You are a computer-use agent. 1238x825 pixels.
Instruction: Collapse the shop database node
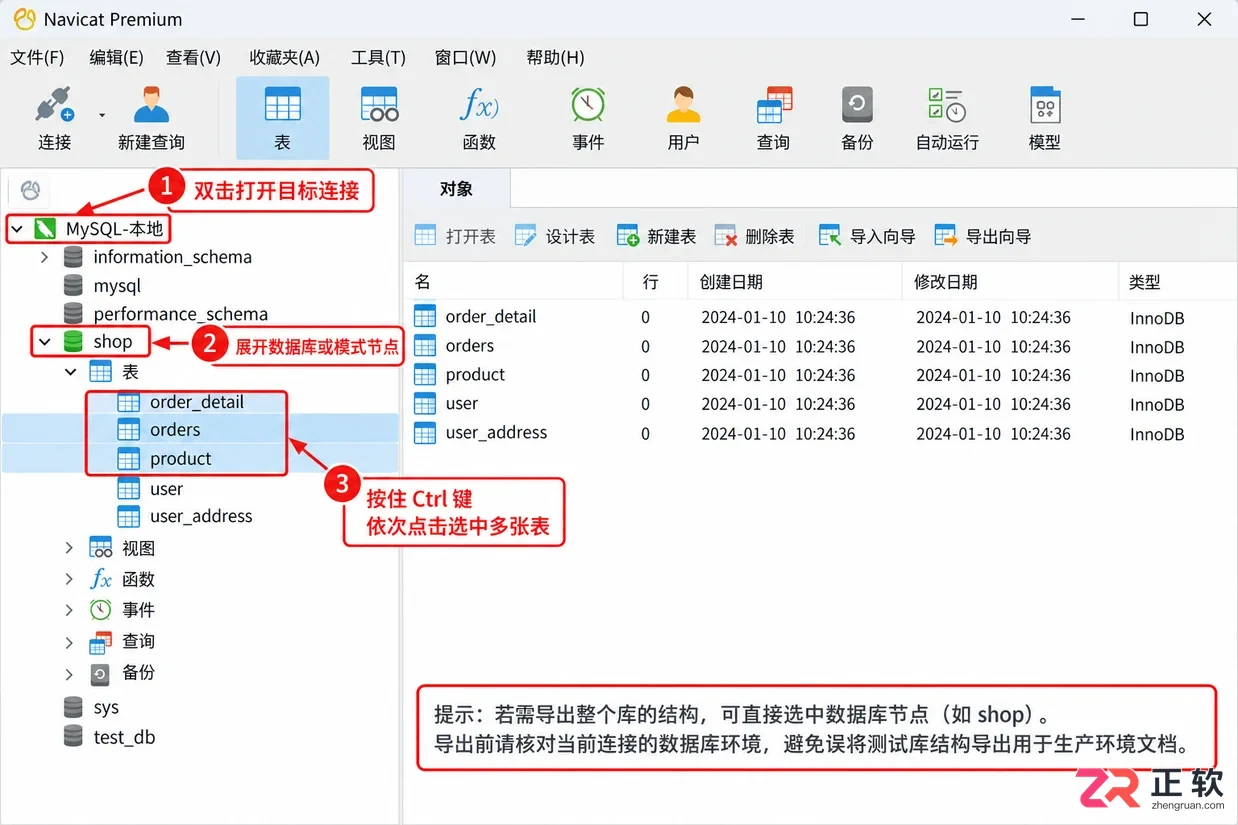tap(44, 342)
